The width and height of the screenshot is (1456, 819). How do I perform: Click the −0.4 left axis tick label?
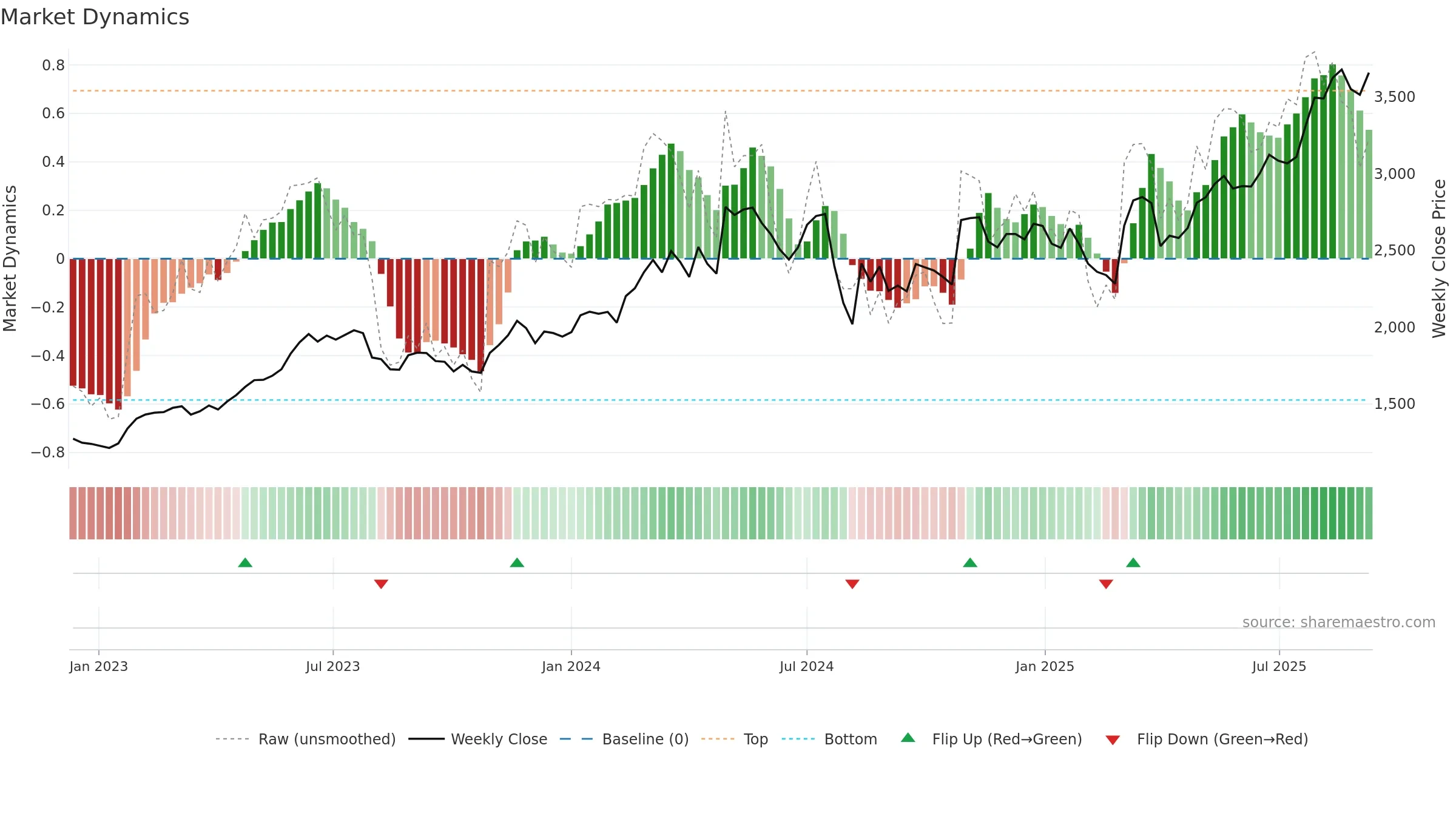pyautogui.click(x=48, y=356)
